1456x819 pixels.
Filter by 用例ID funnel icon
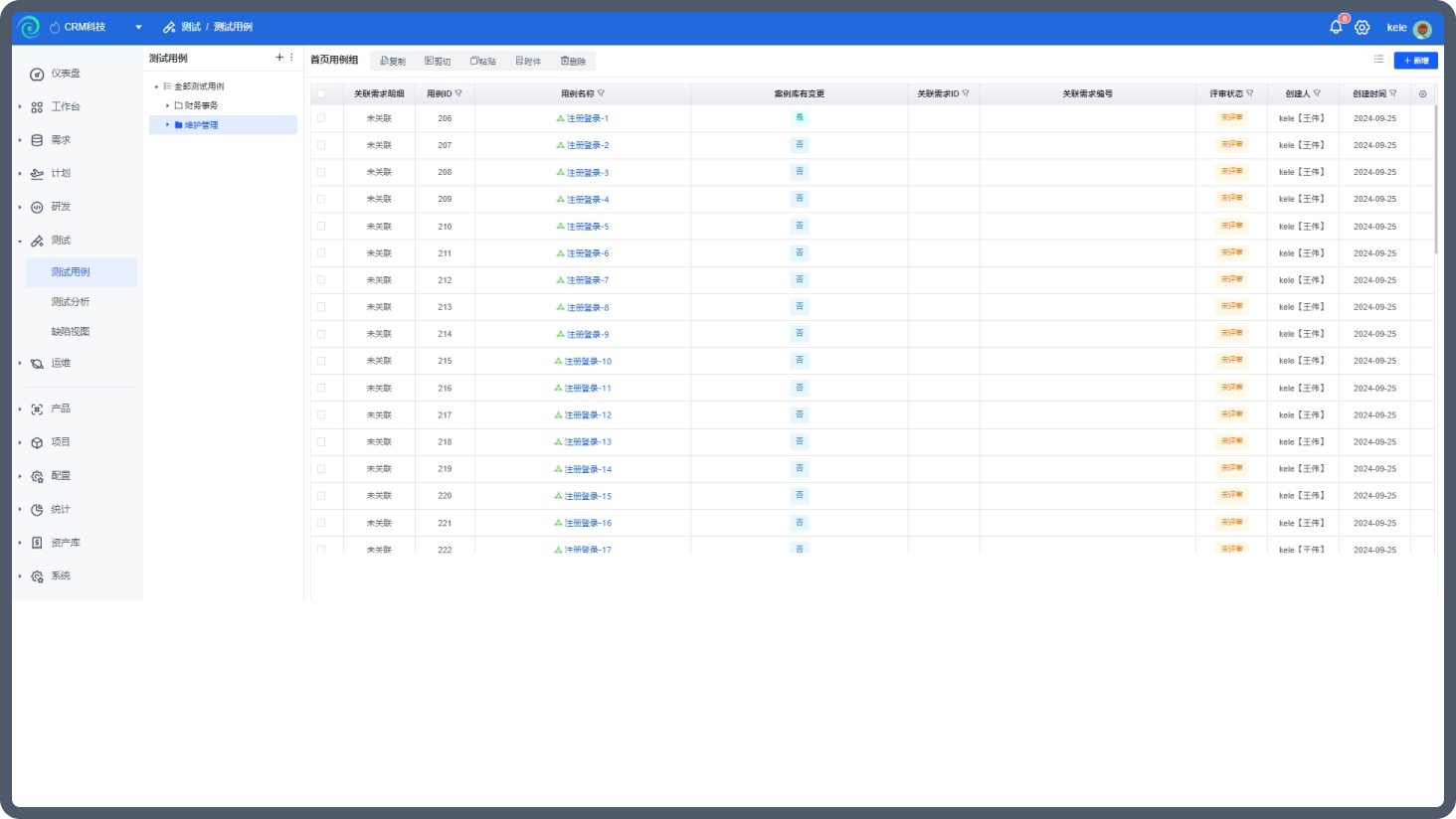(x=458, y=93)
